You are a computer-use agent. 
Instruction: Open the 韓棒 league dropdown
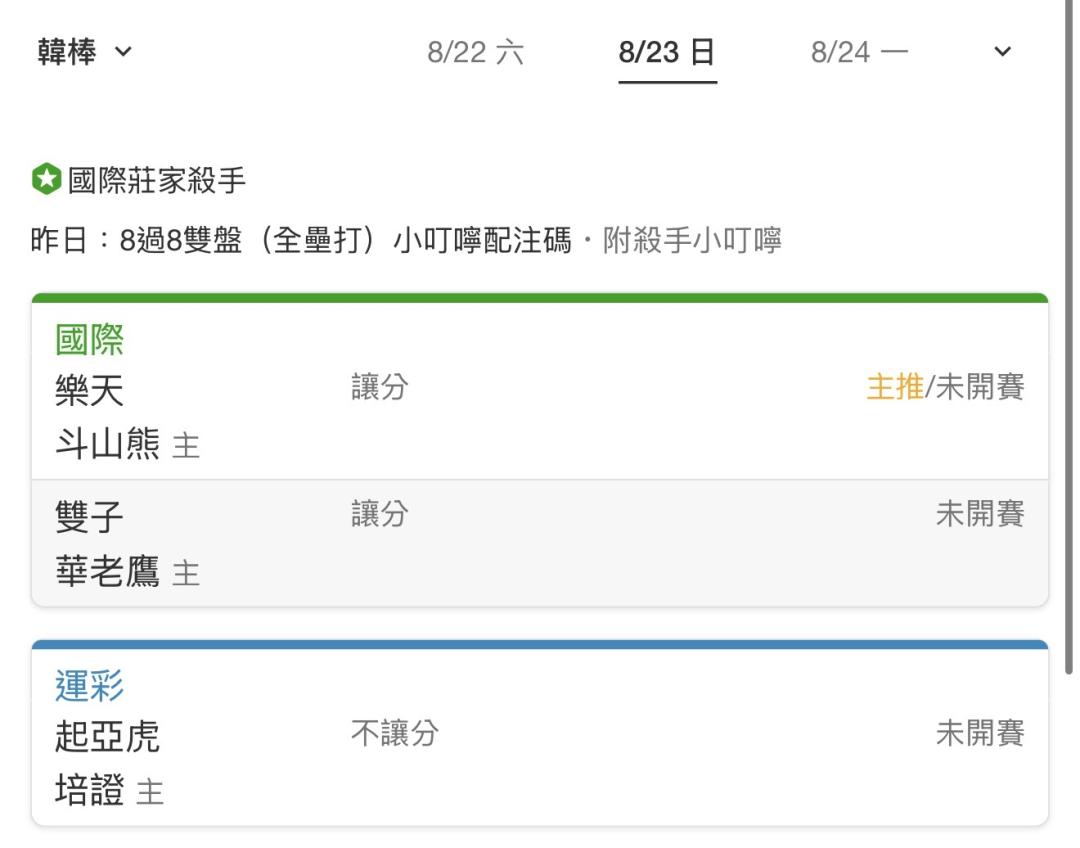click(x=84, y=52)
